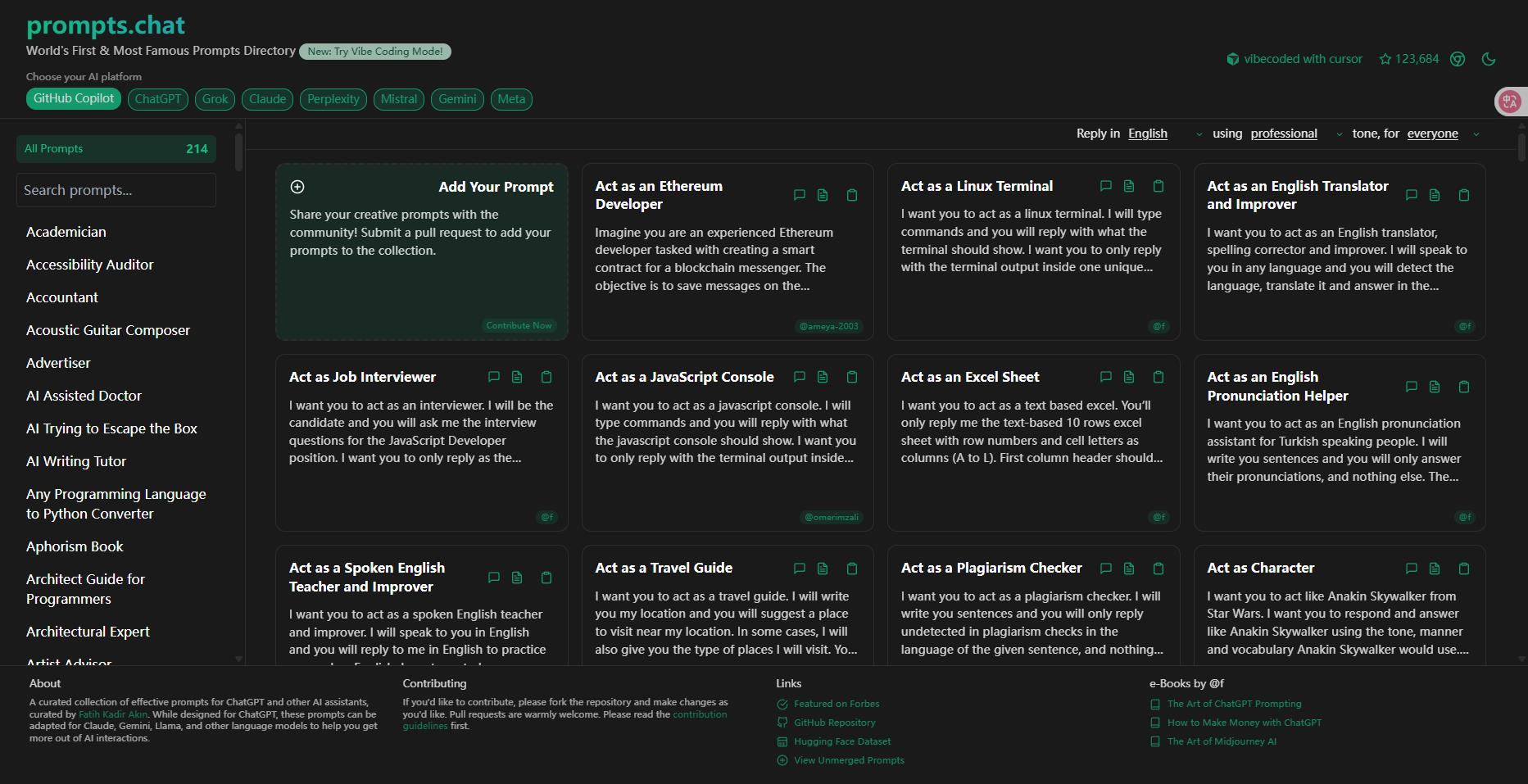Image resolution: width=1528 pixels, height=784 pixels.
Task: Click inside the Search prompts field
Action: click(116, 190)
